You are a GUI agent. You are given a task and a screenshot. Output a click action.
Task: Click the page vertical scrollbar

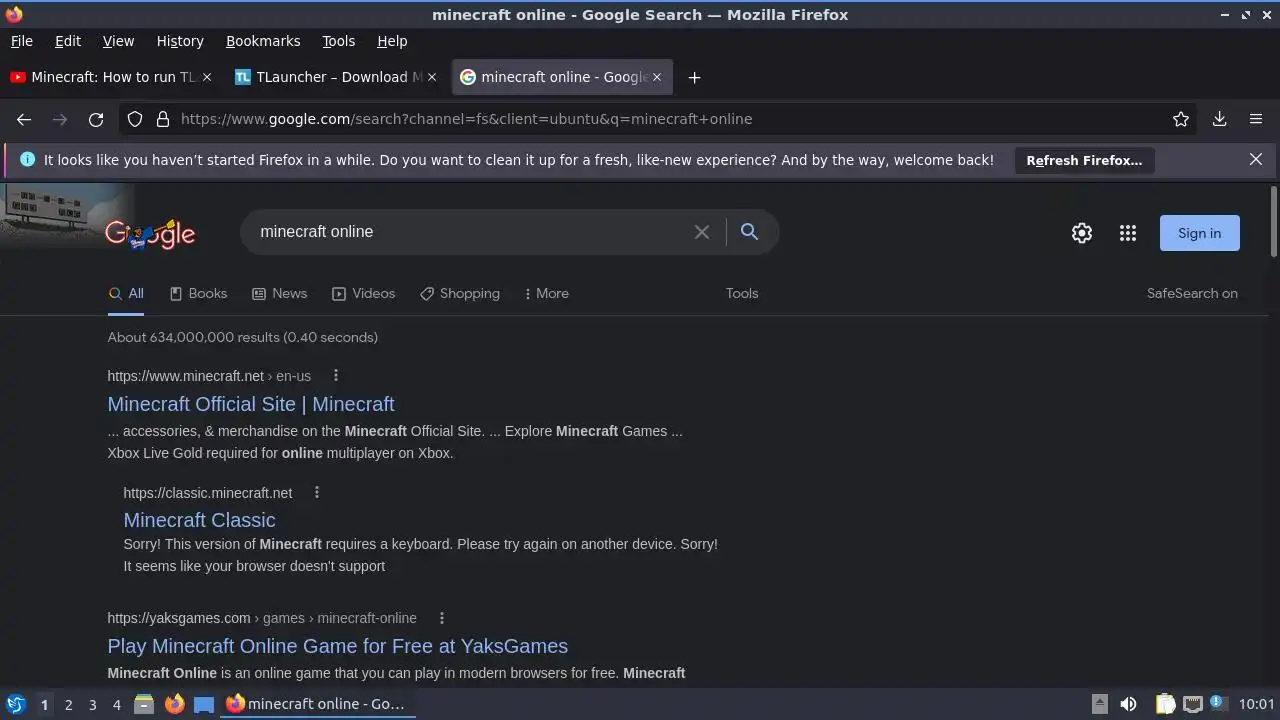coord(1273,221)
